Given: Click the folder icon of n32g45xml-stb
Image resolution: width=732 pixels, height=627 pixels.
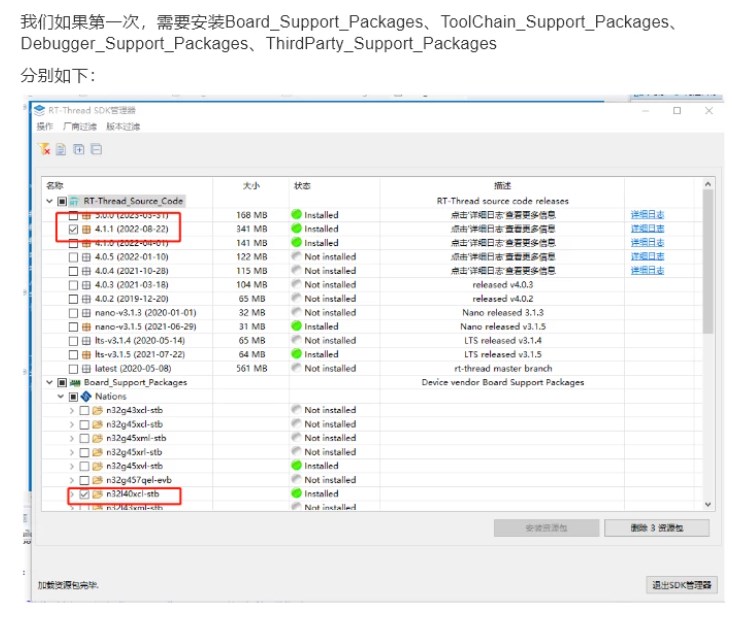Looking at the screenshot, I should pos(98,438).
